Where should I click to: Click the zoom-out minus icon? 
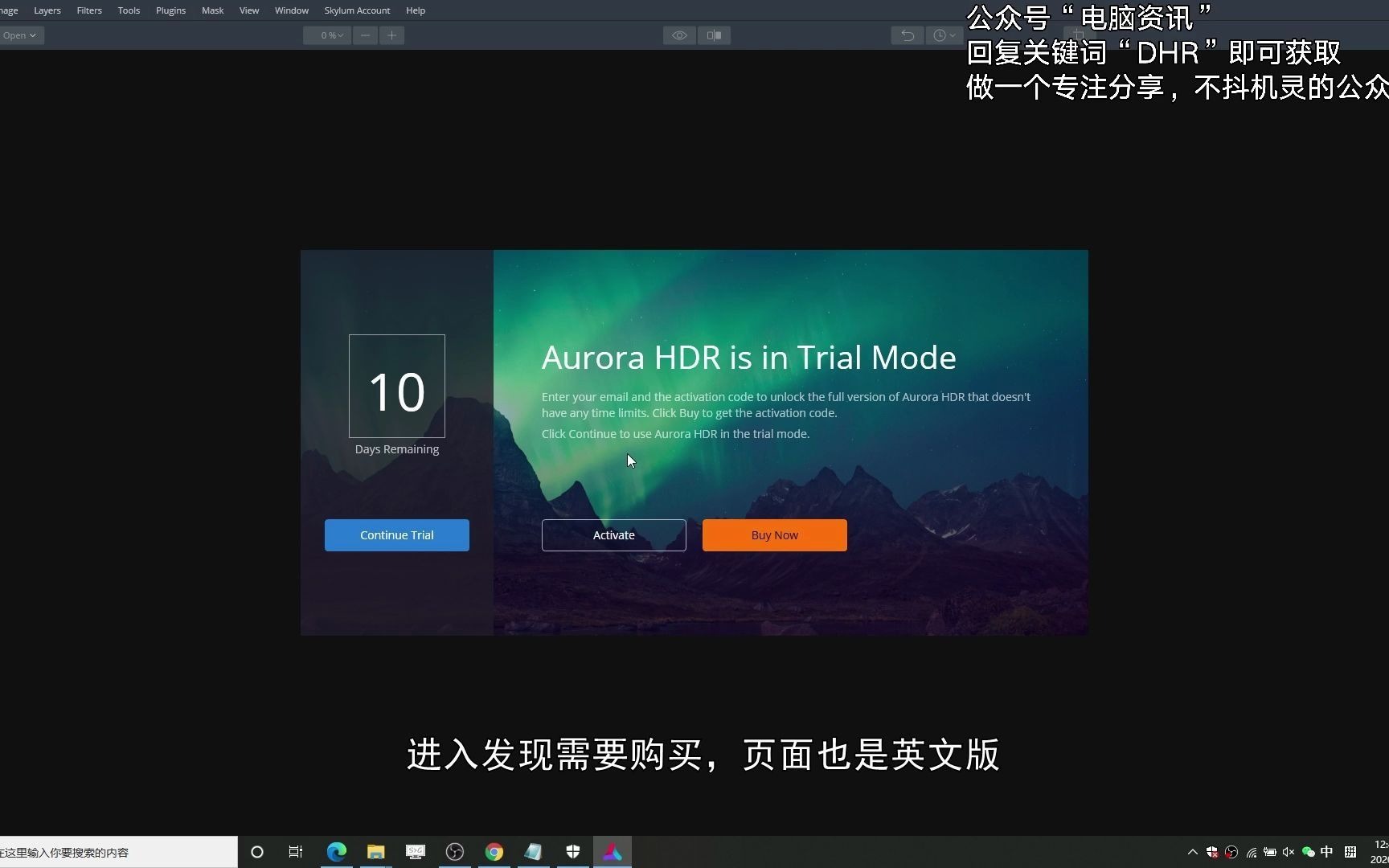tap(365, 35)
